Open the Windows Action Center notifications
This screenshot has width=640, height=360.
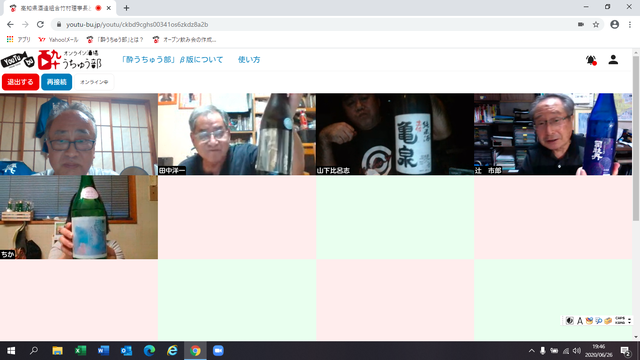(625, 351)
